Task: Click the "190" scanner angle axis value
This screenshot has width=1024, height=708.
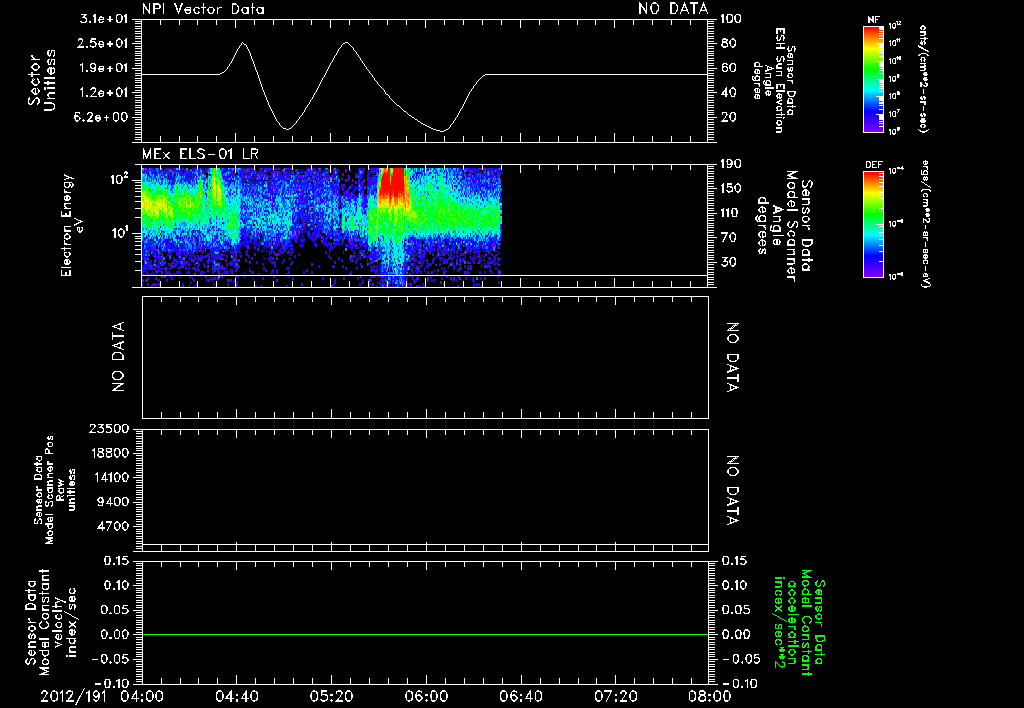Action: tap(731, 164)
